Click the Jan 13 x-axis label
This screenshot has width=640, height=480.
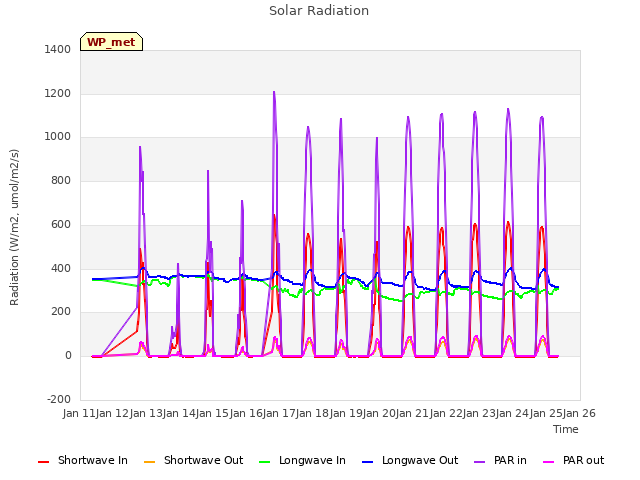pyautogui.click(x=146, y=413)
